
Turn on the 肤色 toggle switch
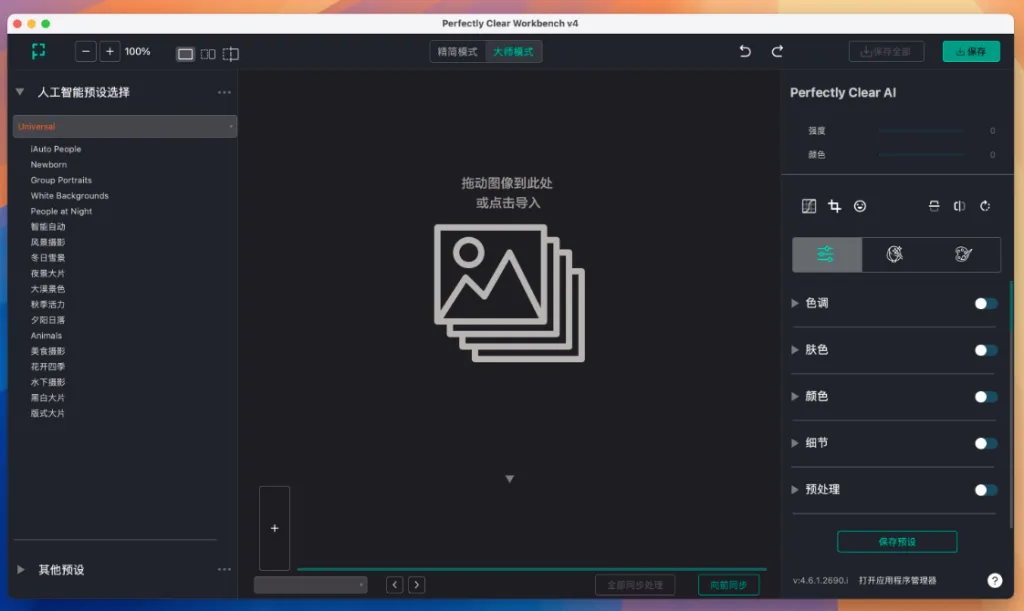986,350
